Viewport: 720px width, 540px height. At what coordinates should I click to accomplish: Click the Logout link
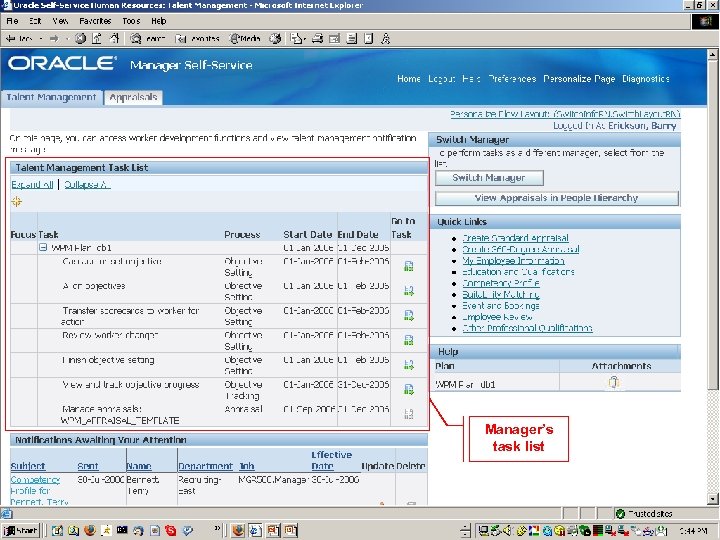click(441, 79)
